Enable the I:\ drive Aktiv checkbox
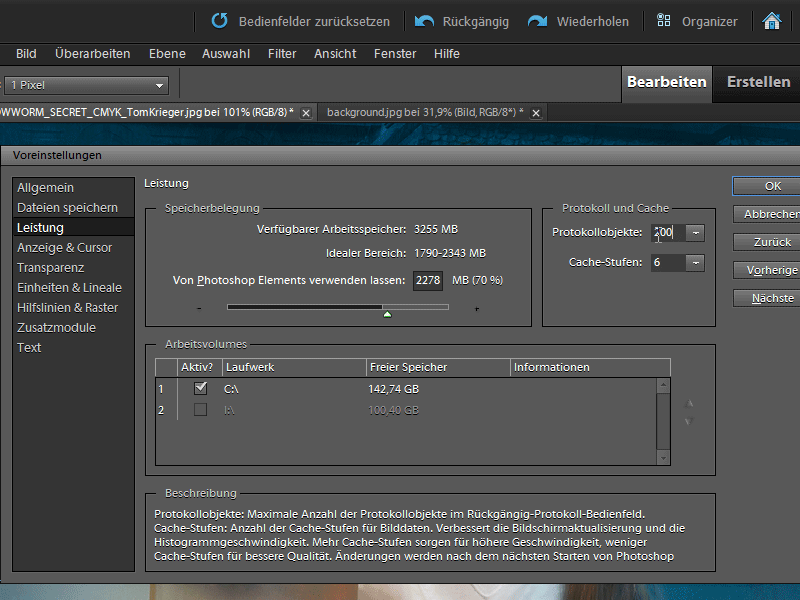This screenshot has width=800, height=600. pos(201,410)
